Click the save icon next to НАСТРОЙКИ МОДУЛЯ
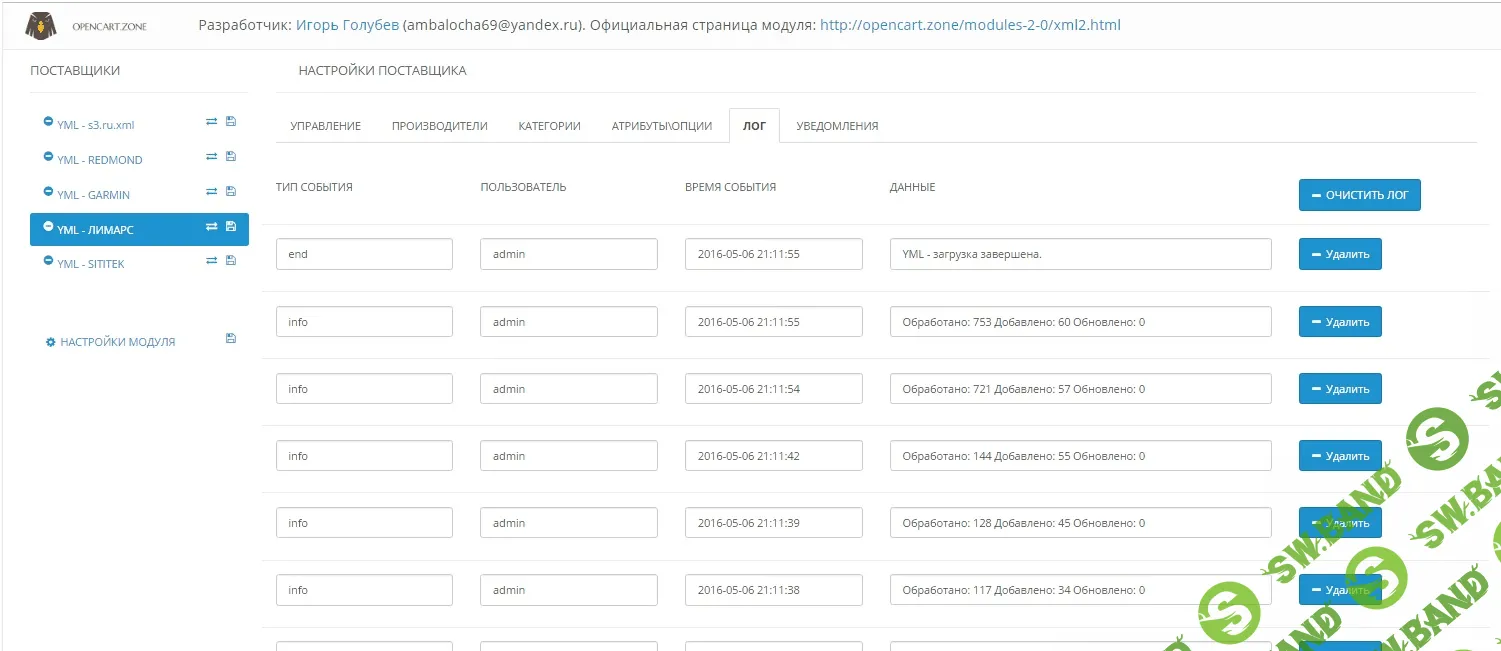 [x=231, y=338]
